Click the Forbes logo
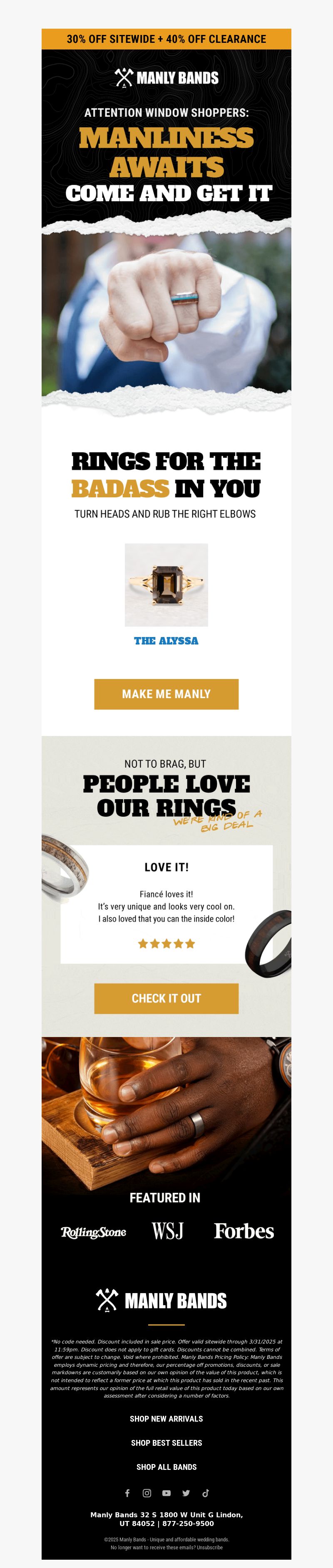Screen dimensions: 333x1568 point(244,1231)
